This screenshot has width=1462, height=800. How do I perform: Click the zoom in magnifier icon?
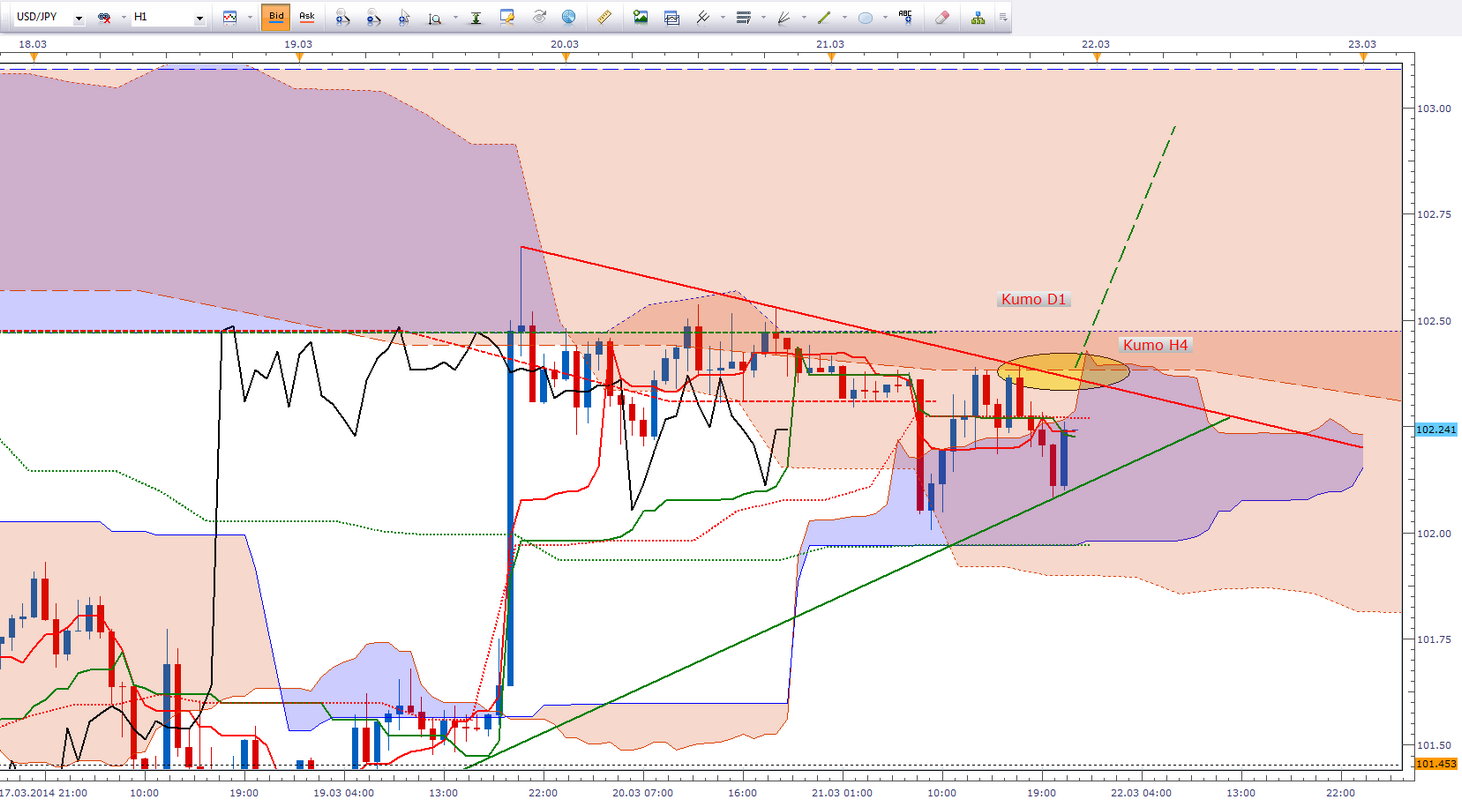point(343,17)
